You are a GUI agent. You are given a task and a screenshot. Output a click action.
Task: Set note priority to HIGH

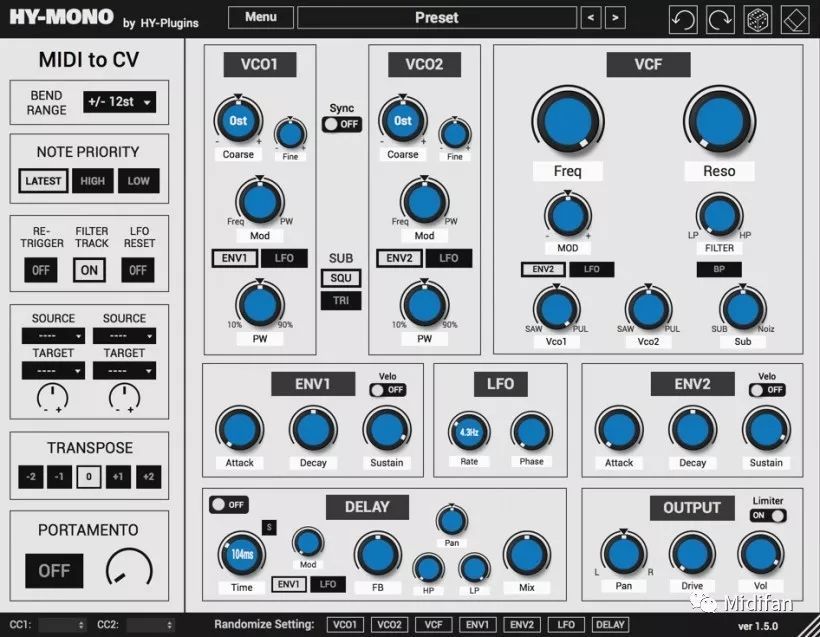(93, 181)
